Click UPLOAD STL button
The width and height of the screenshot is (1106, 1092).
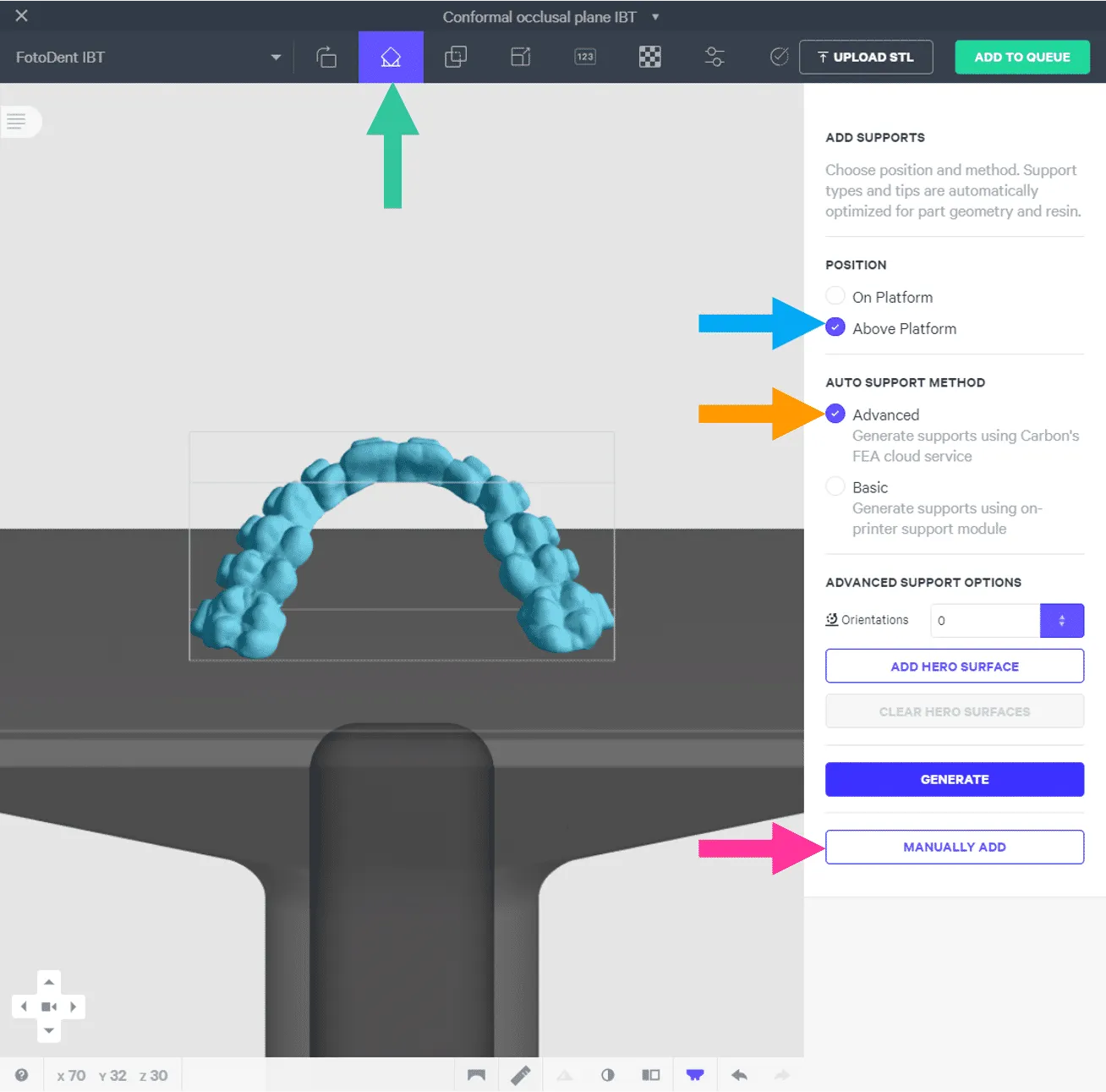coord(866,57)
